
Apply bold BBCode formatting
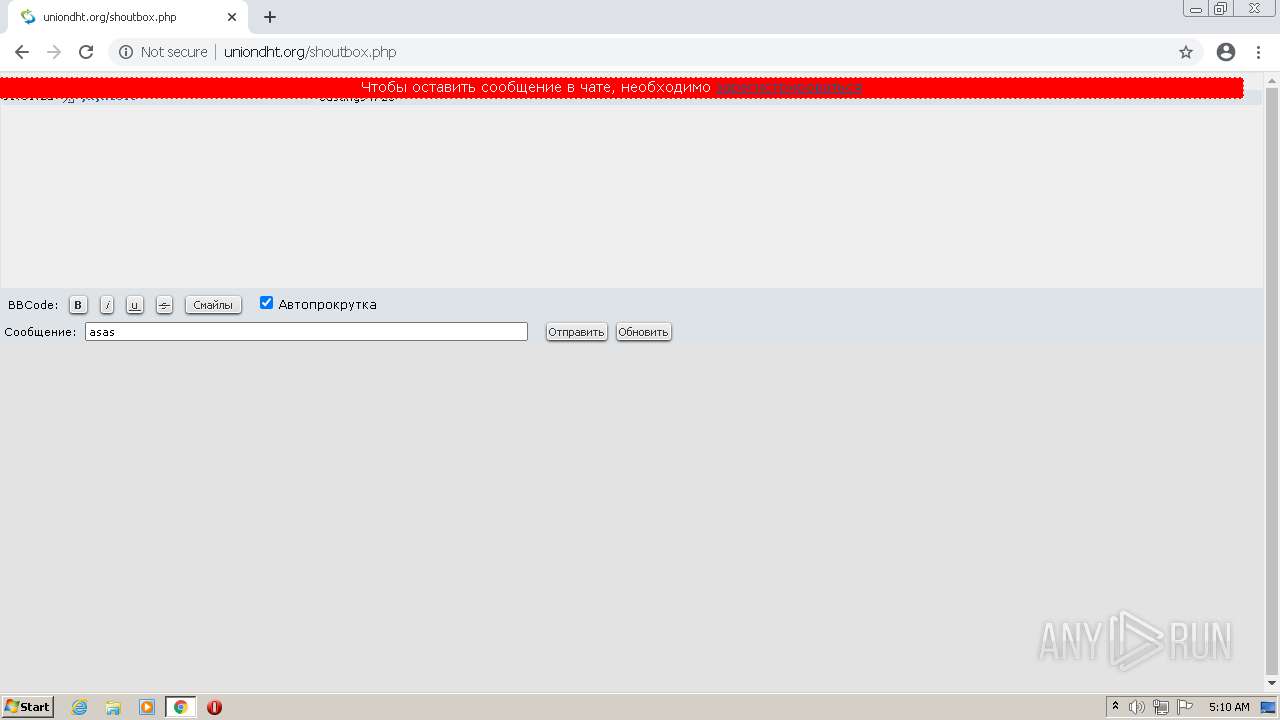click(78, 305)
